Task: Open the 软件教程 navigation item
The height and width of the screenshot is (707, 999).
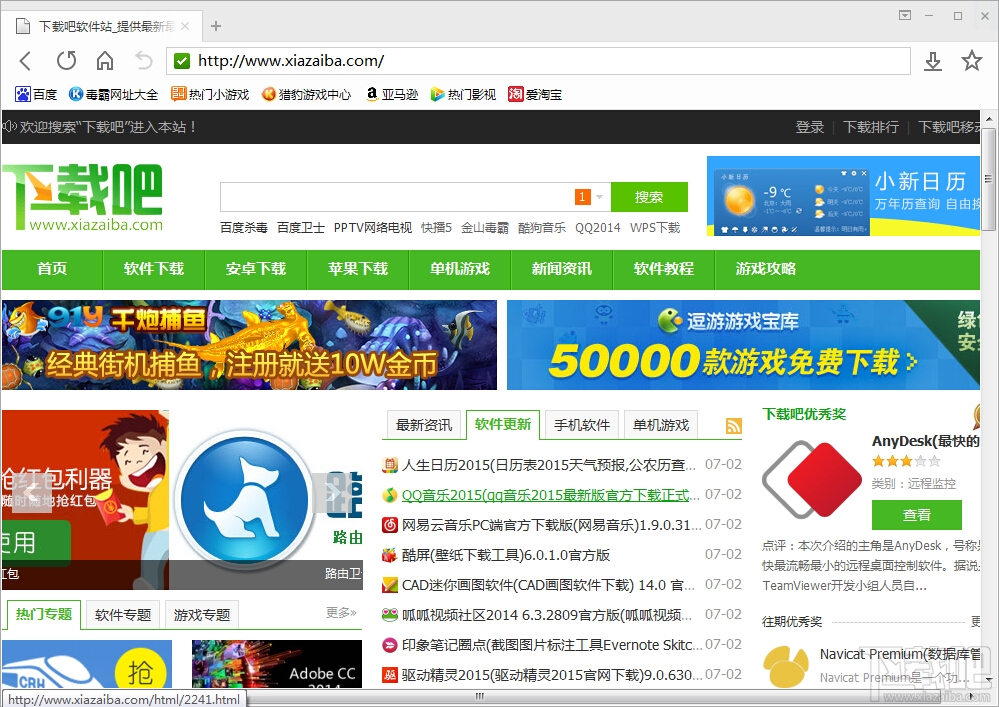Action: coord(664,269)
